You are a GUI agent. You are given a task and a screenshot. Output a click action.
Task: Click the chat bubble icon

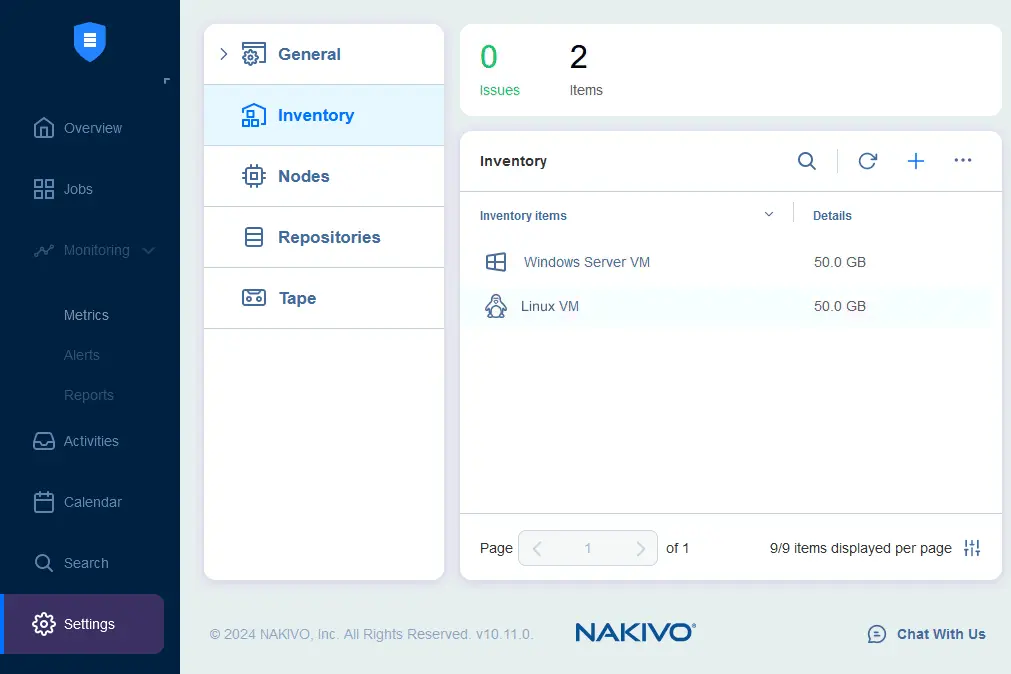tap(877, 634)
